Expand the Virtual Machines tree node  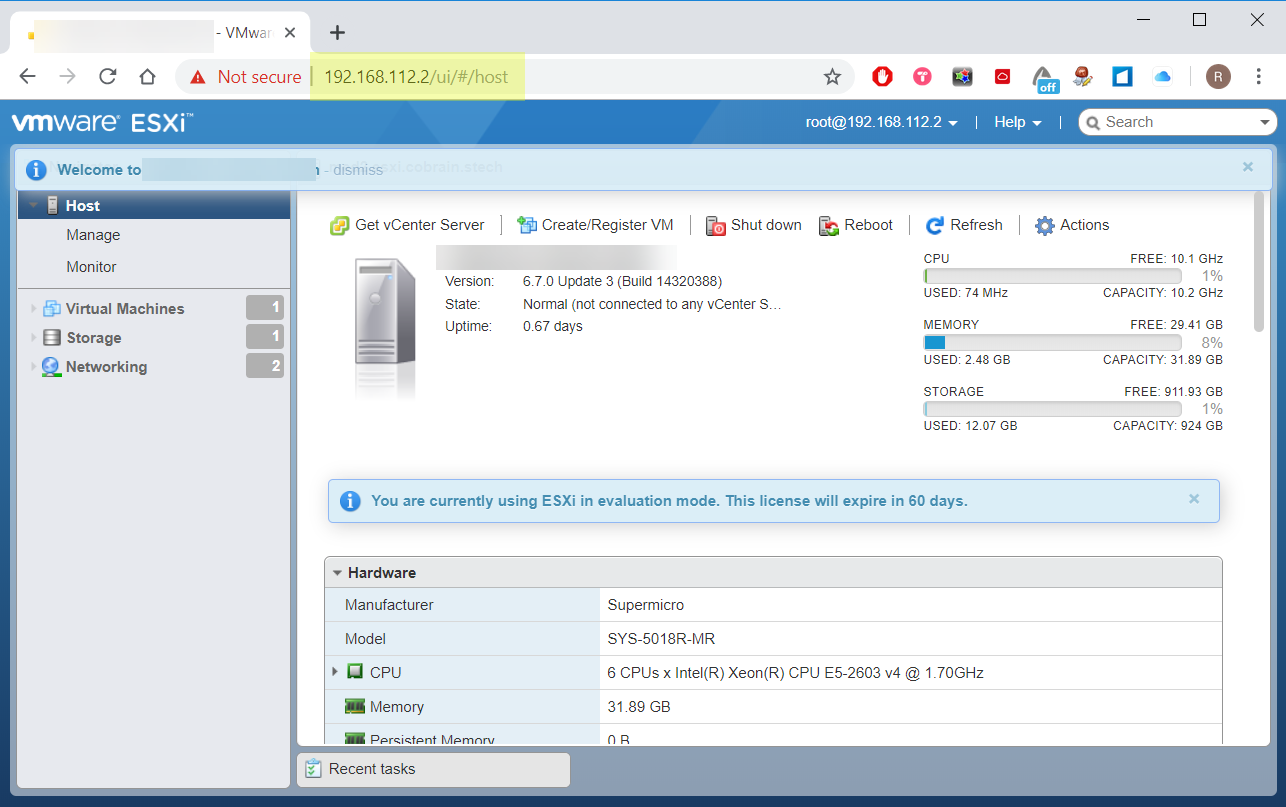34,309
